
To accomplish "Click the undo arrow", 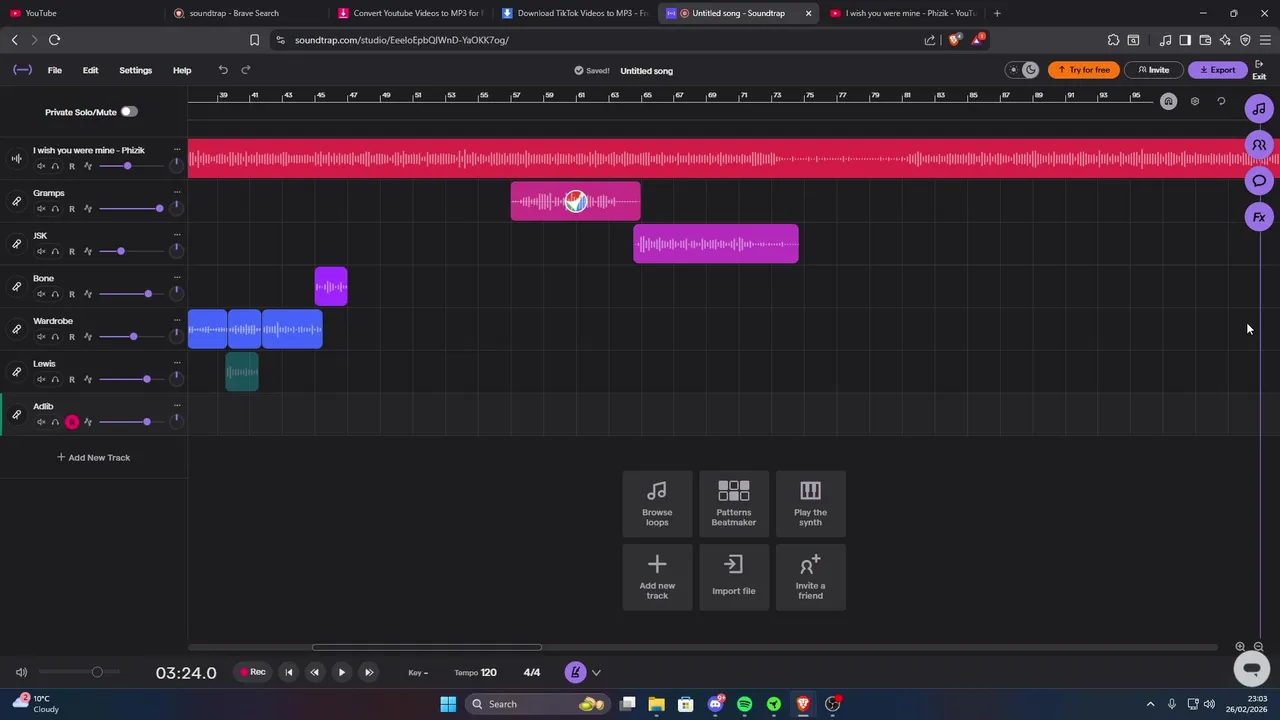I will point(223,70).
